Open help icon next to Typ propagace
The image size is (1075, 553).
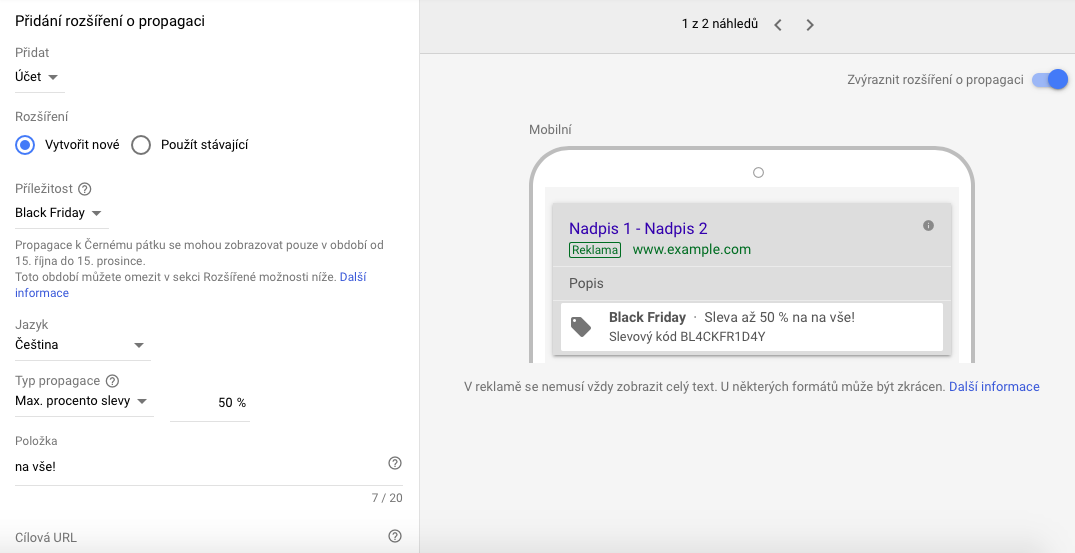tap(112, 381)
